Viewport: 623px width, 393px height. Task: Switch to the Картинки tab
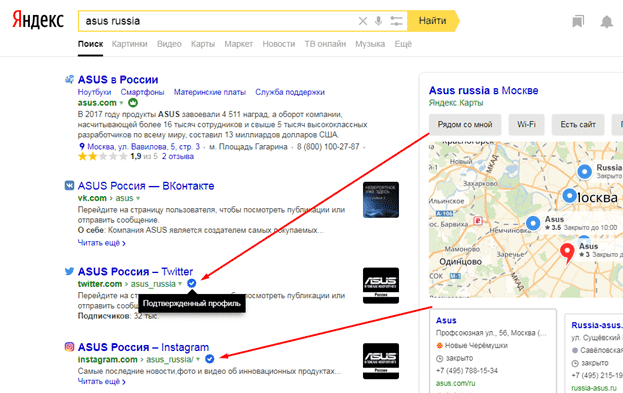pos(130,44)
